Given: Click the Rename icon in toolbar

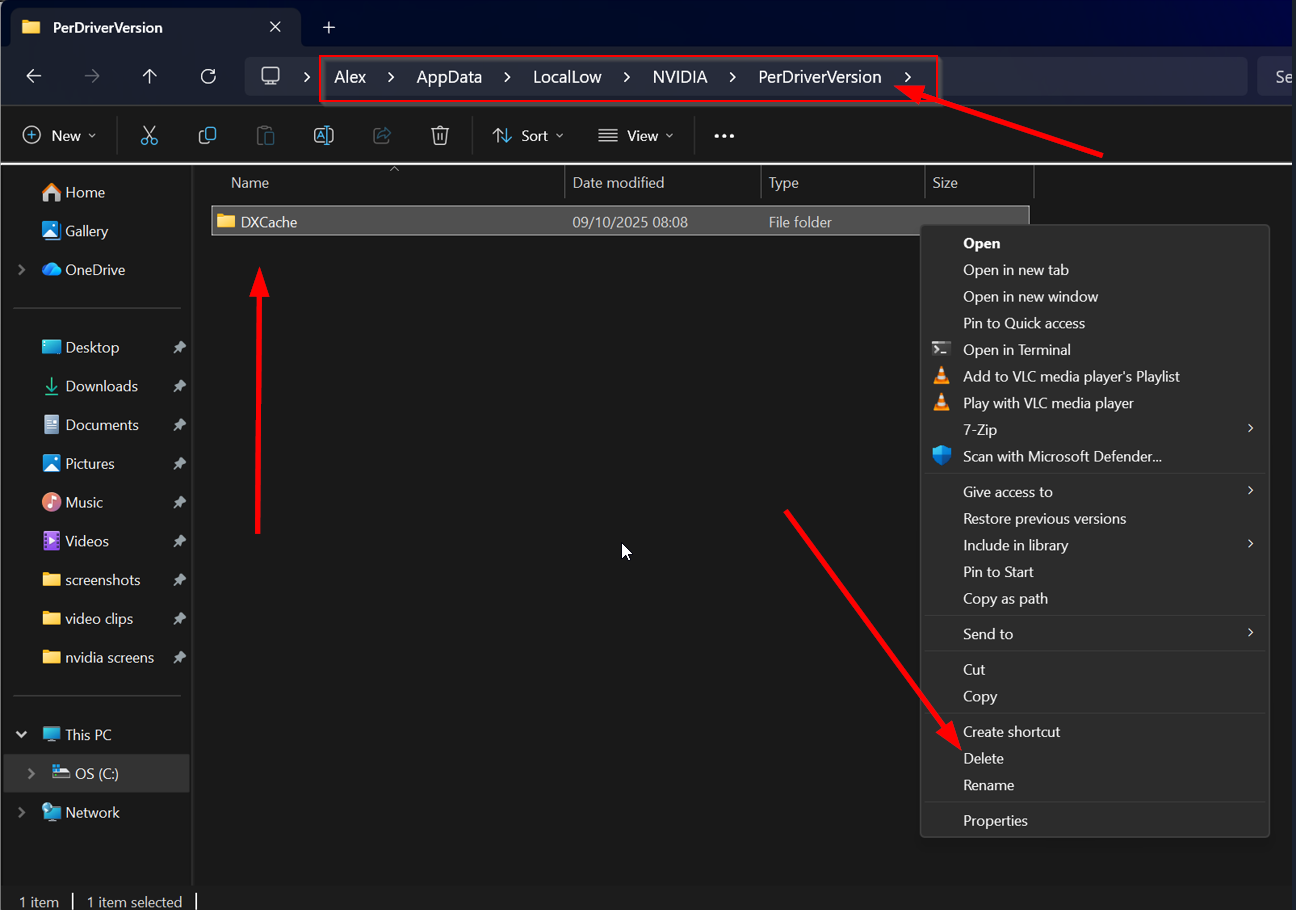Looking at the screenshot, I should click(323, 136).
